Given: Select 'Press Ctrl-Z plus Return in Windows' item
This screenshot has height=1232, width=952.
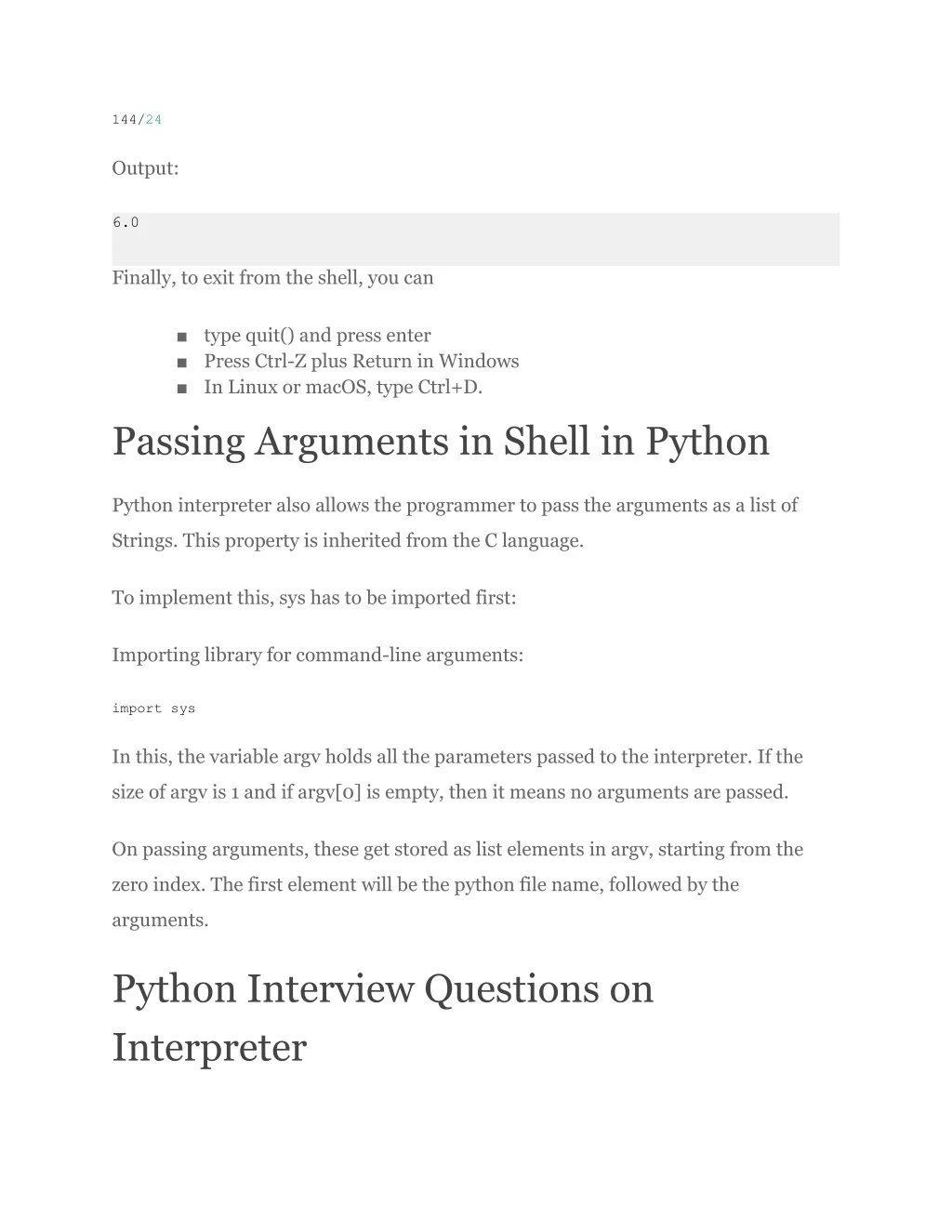Looking at the screenshot, I should [362, 362].
